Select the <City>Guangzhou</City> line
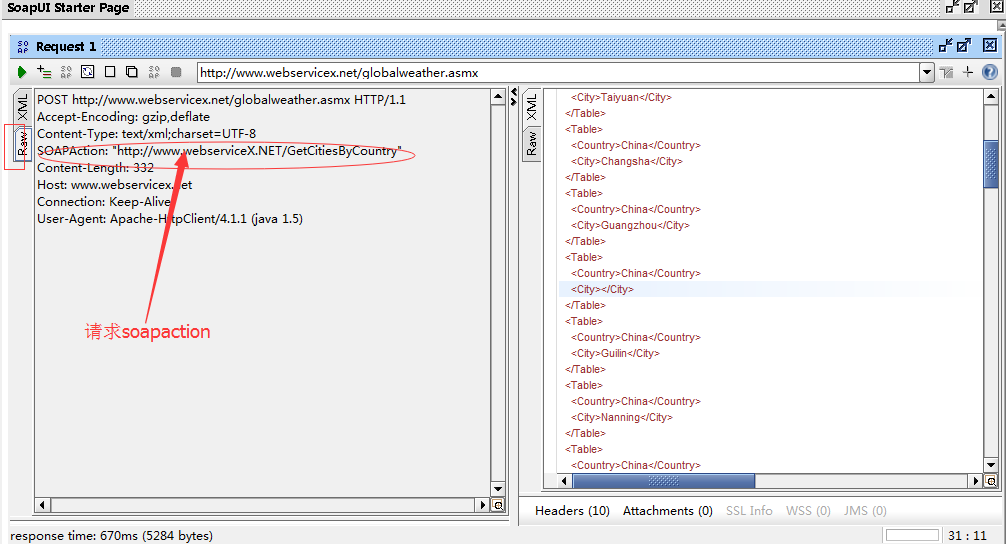This screenshot has height=544, width=1006. [x=630, y=225]
